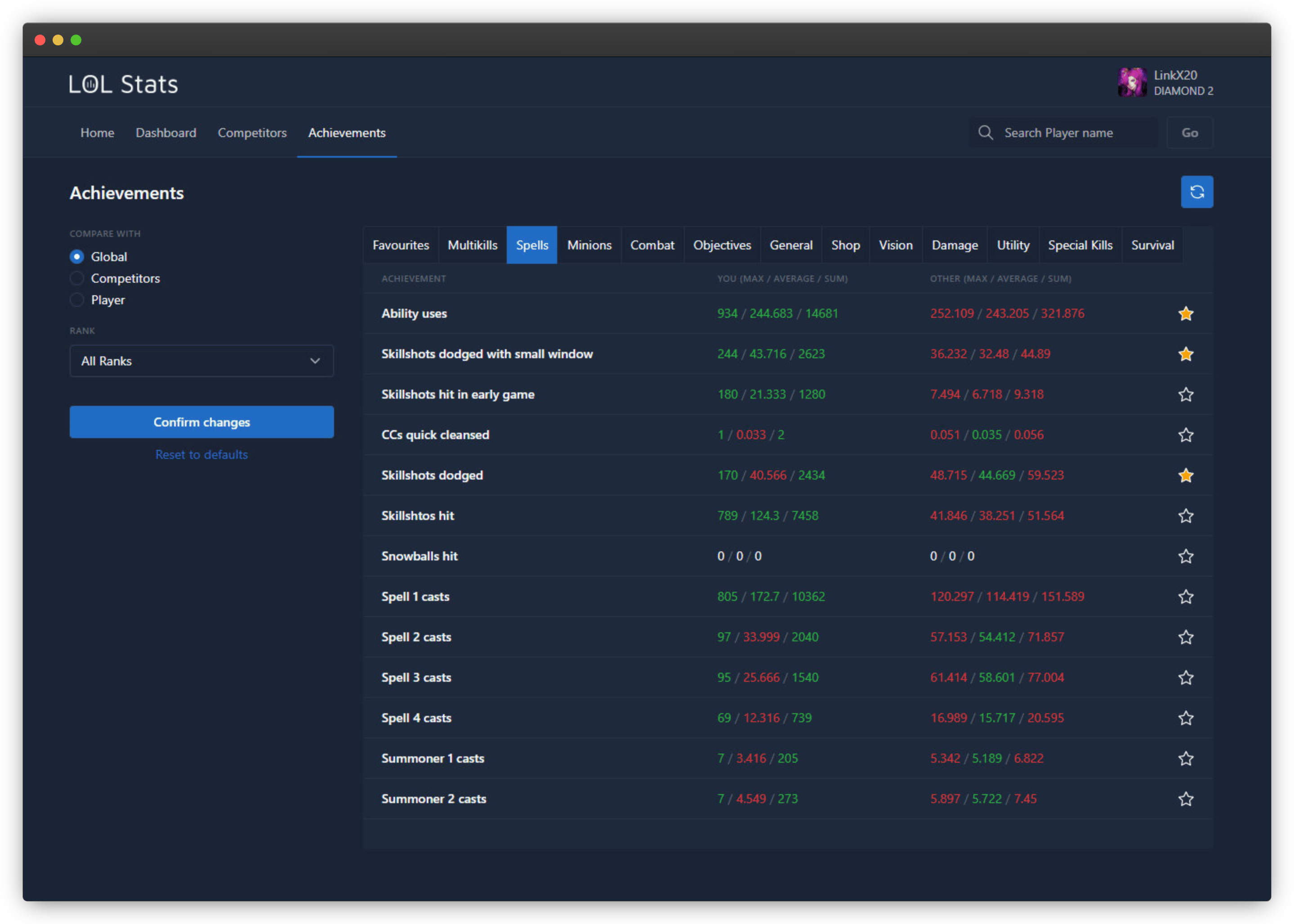Switch to the Minions tab

[x=589, y=245]
